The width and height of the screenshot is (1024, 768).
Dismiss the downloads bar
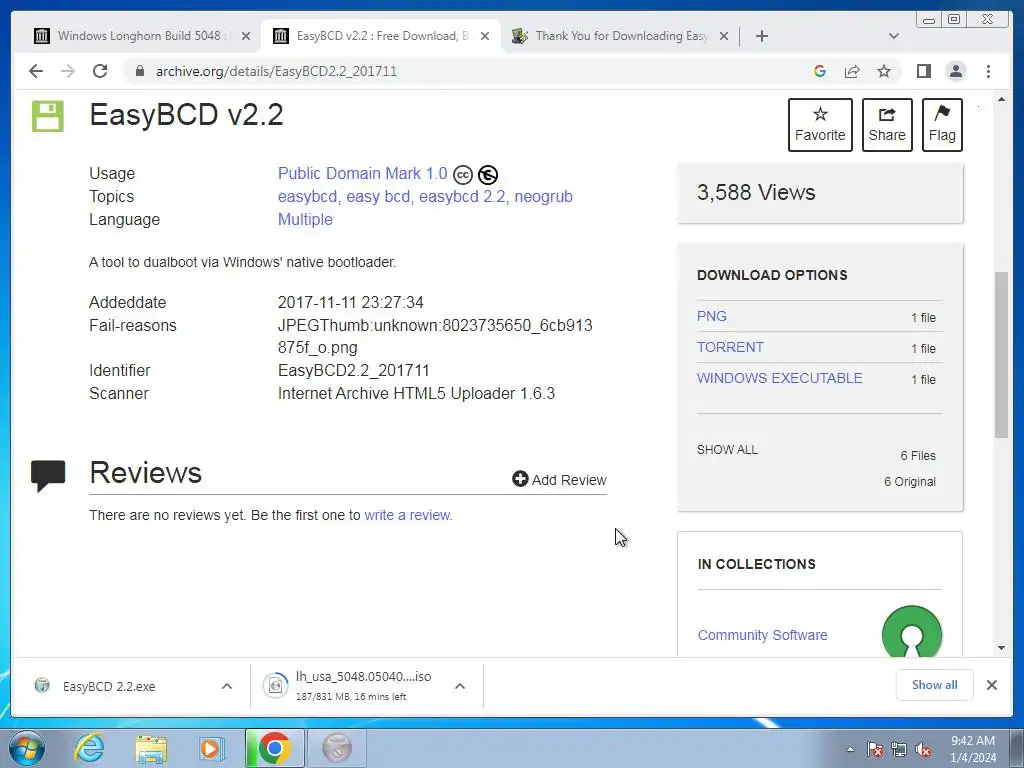point(991,685)
